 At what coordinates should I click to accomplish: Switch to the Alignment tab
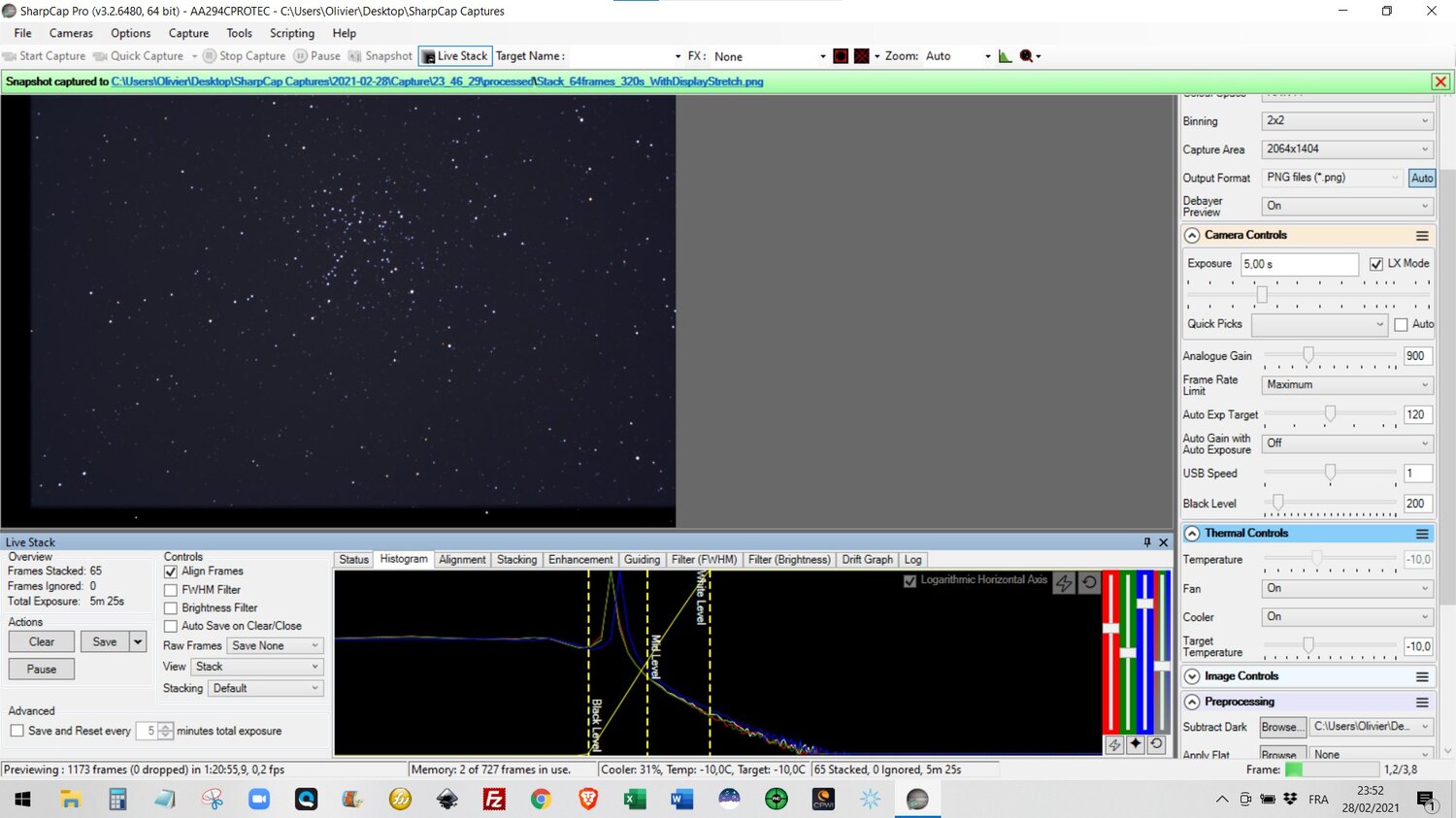point(461,560)
